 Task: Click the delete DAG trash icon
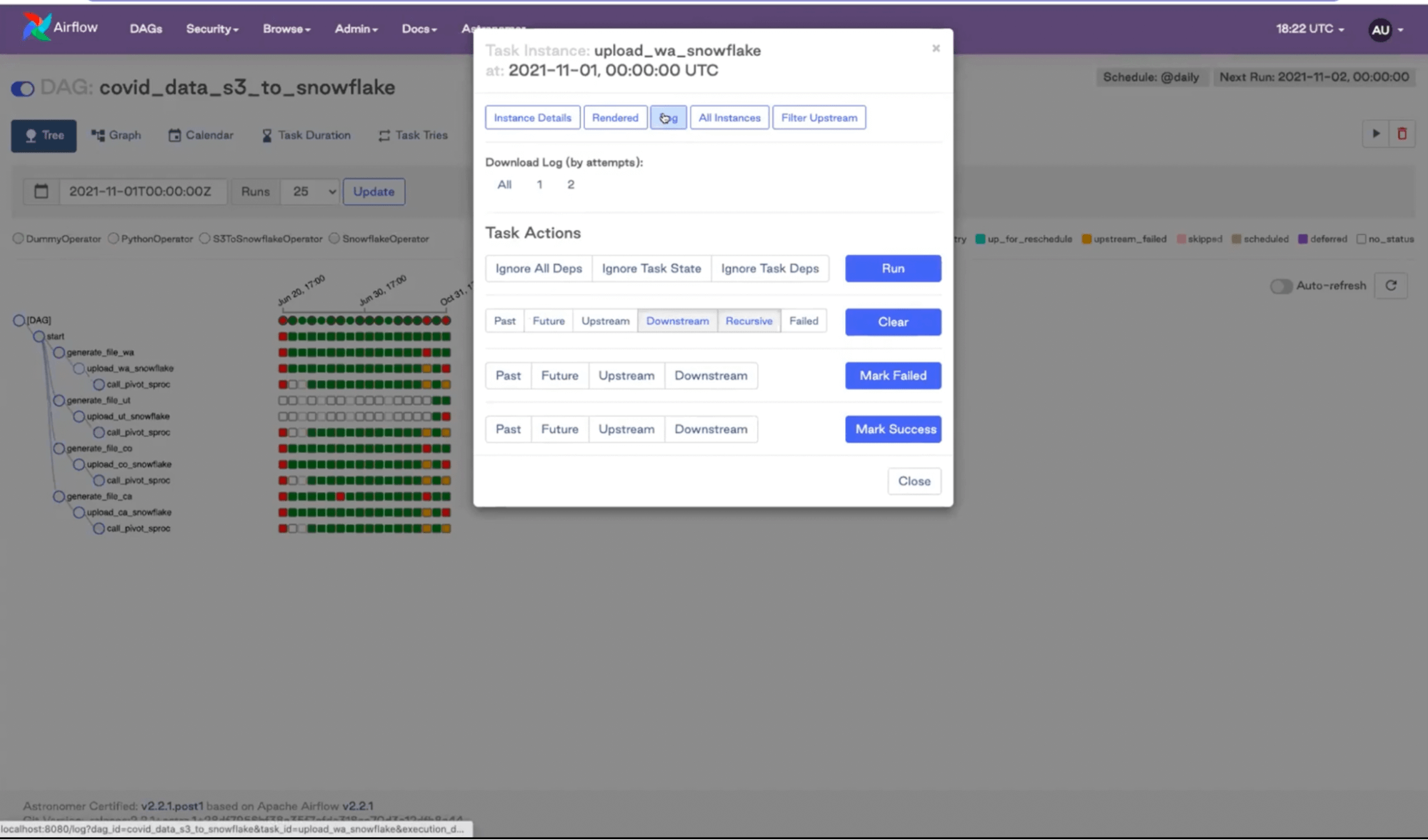click(1402, 134)
